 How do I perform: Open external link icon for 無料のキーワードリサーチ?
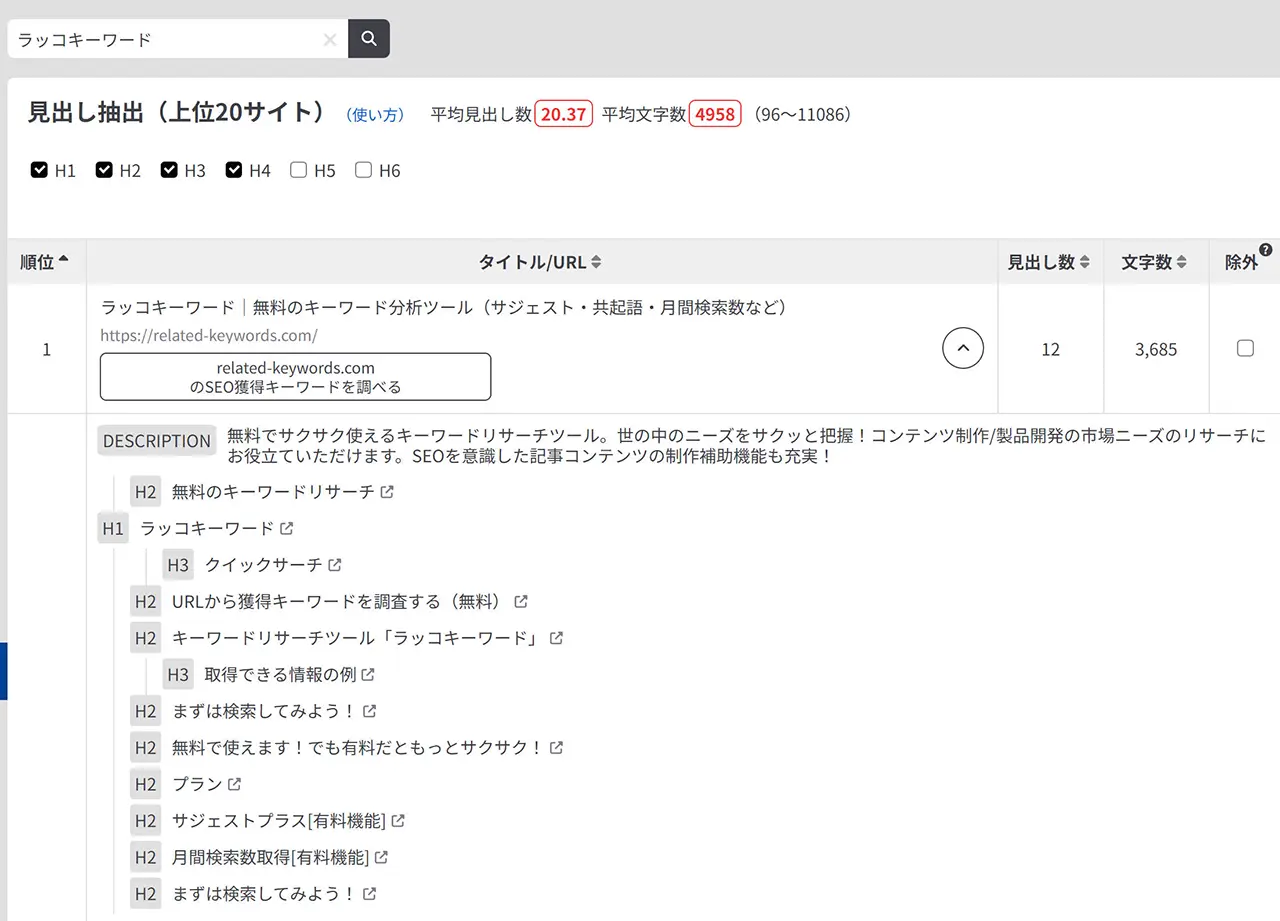(x=388, y=492)
